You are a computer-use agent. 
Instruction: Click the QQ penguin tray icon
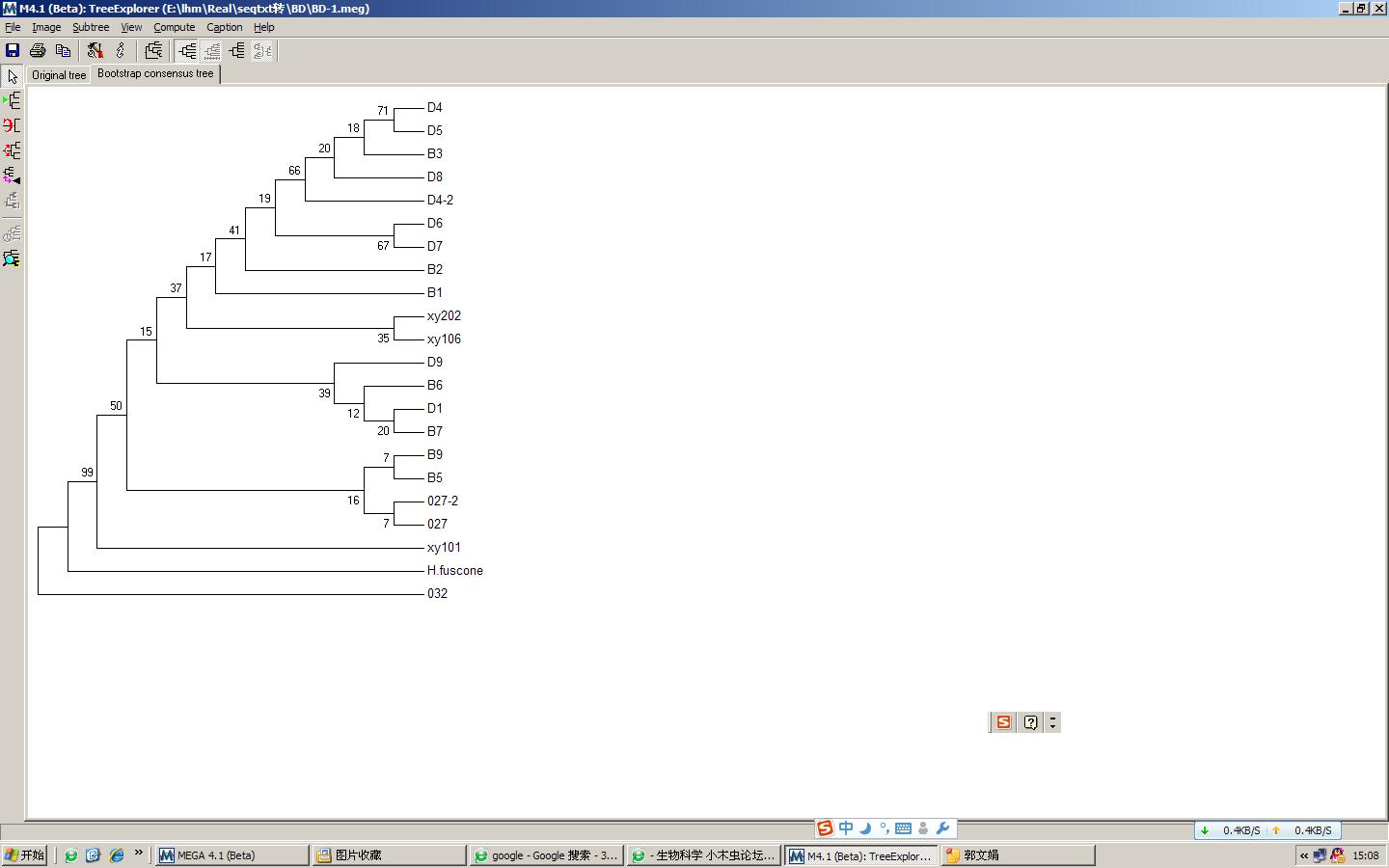tap(1337, 855)
